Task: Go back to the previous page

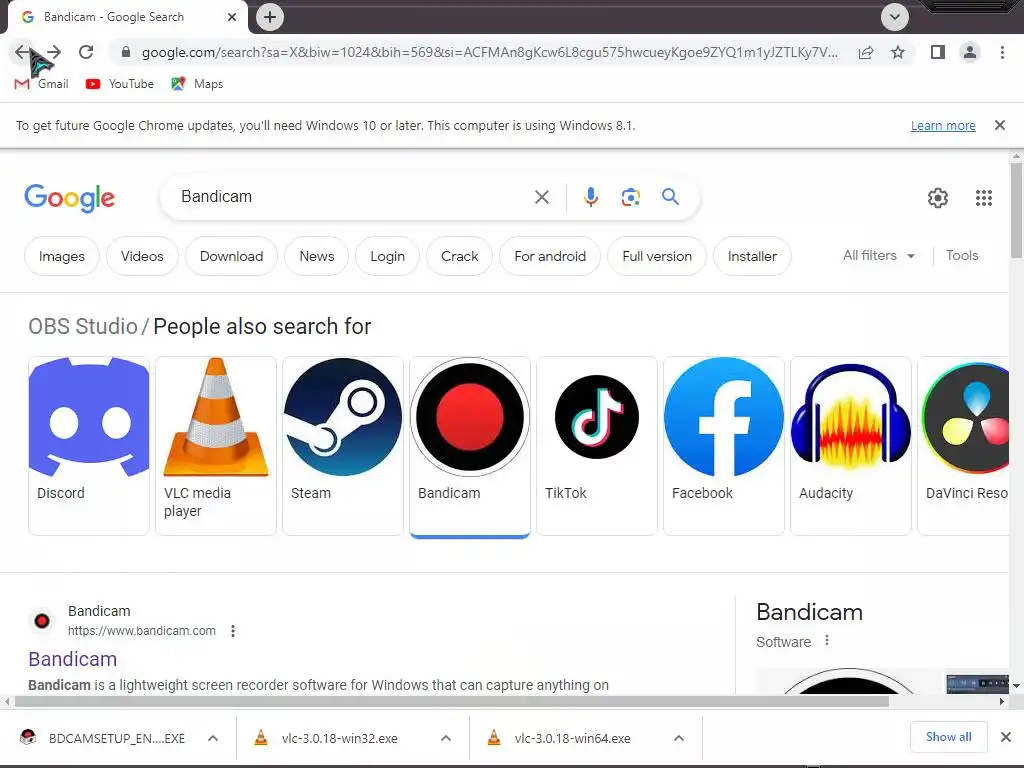Action: [x=22, y=52]
